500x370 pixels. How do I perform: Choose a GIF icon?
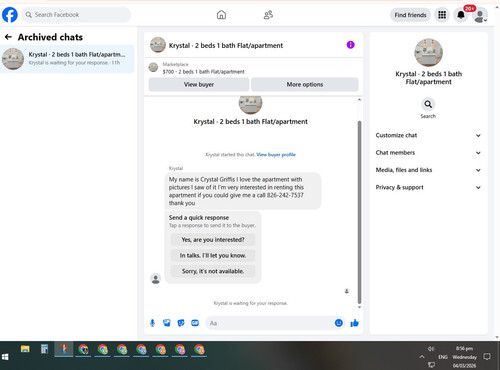(195, 323)
